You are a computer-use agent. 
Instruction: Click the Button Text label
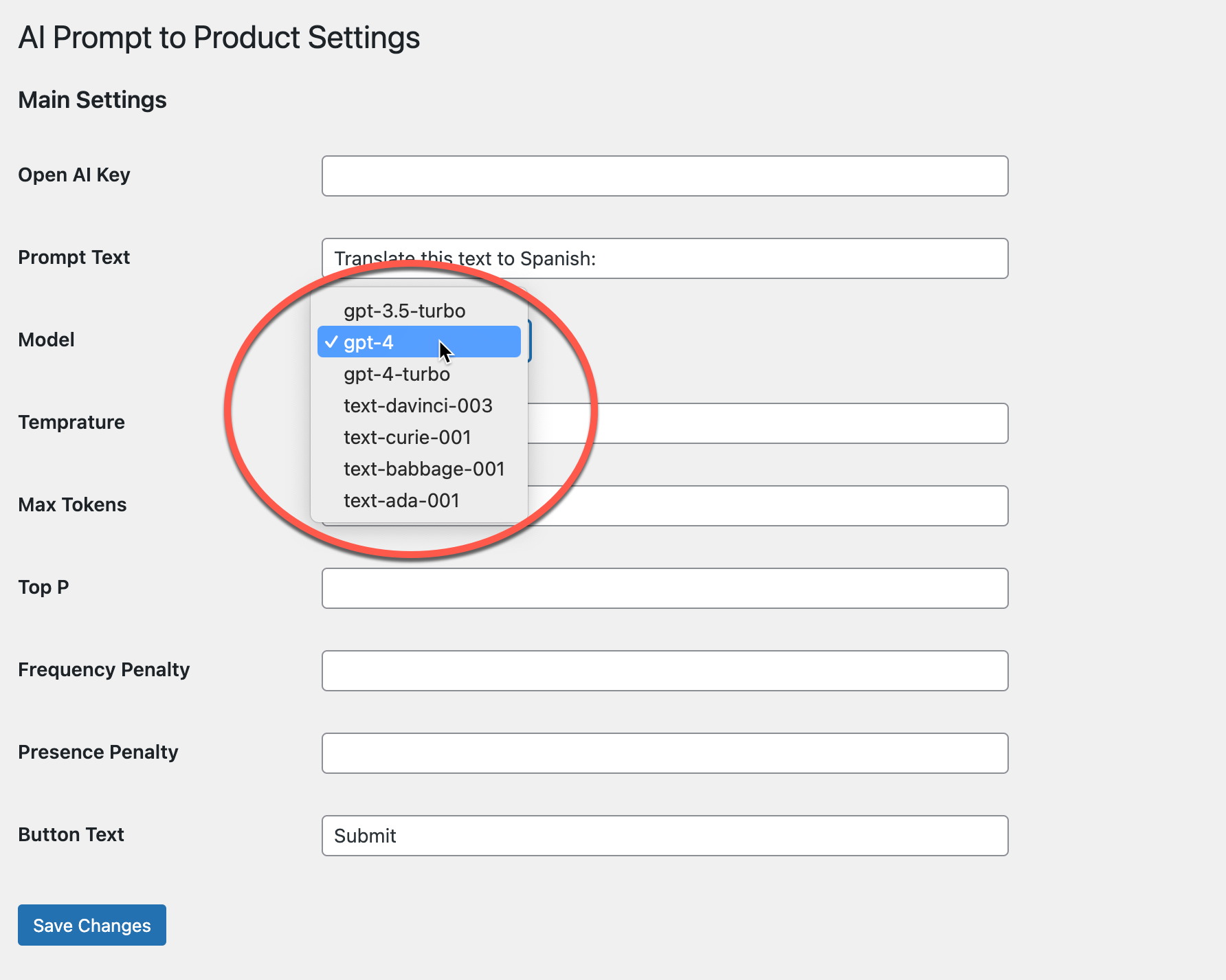tap(71, 834)
